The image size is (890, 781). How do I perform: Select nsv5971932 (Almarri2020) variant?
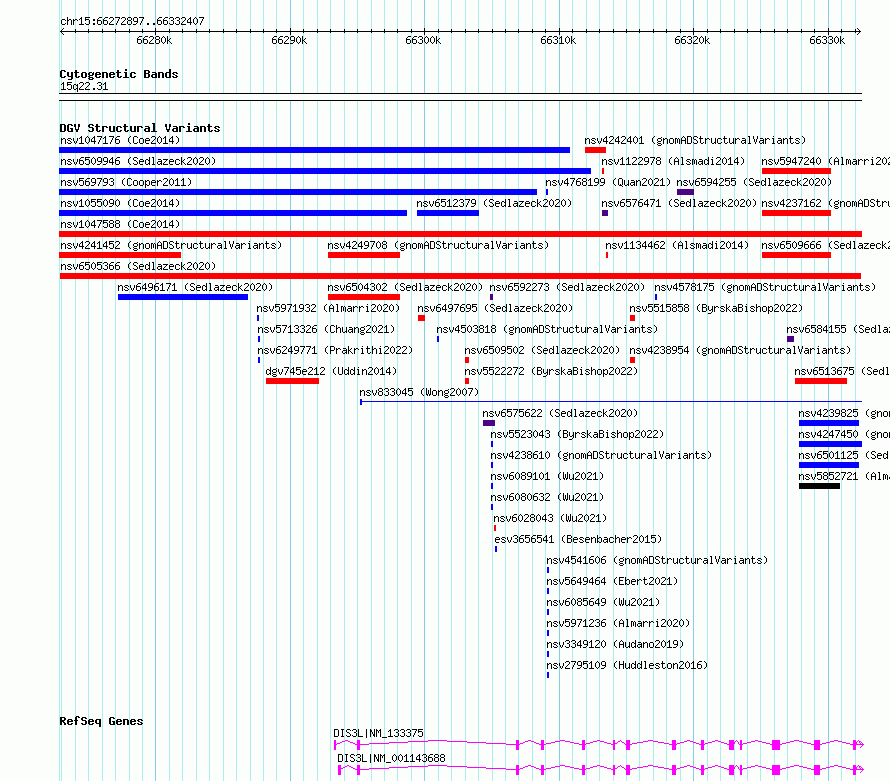[328, 308]
